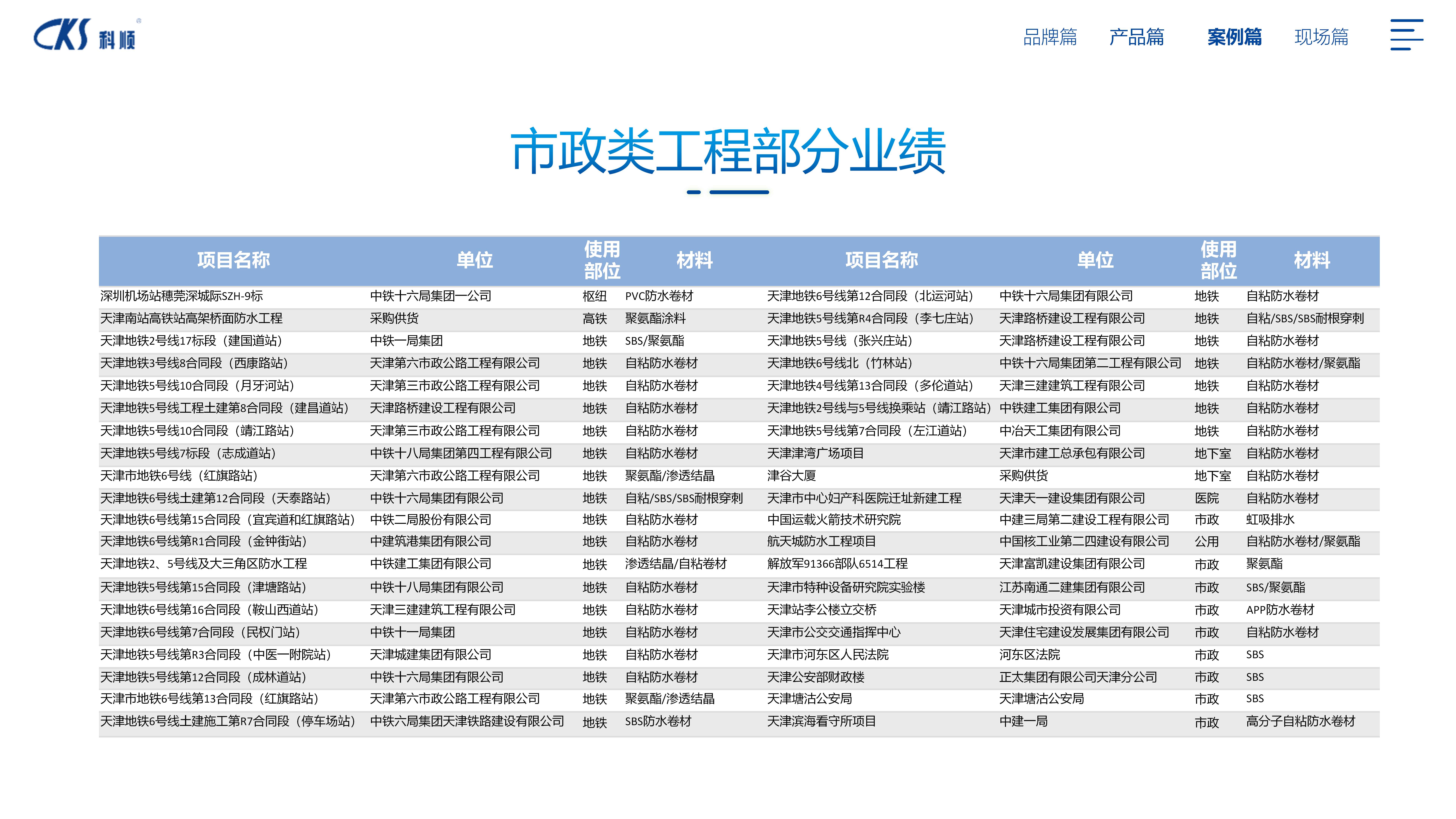Screen dimensions: 1456x819
Task: Click 天津地铁6号线第R1合同段（金钟街站）
Action: pyautogui.click(x=203, y=541)
